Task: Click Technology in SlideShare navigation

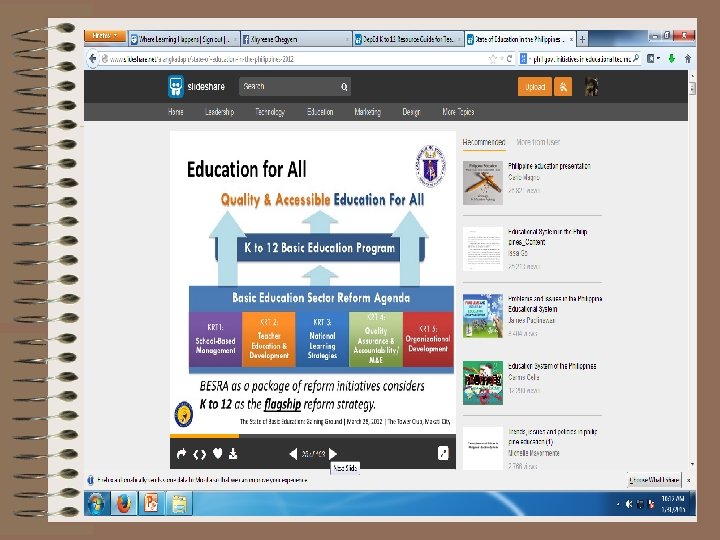Action: [x=270, y=112]
